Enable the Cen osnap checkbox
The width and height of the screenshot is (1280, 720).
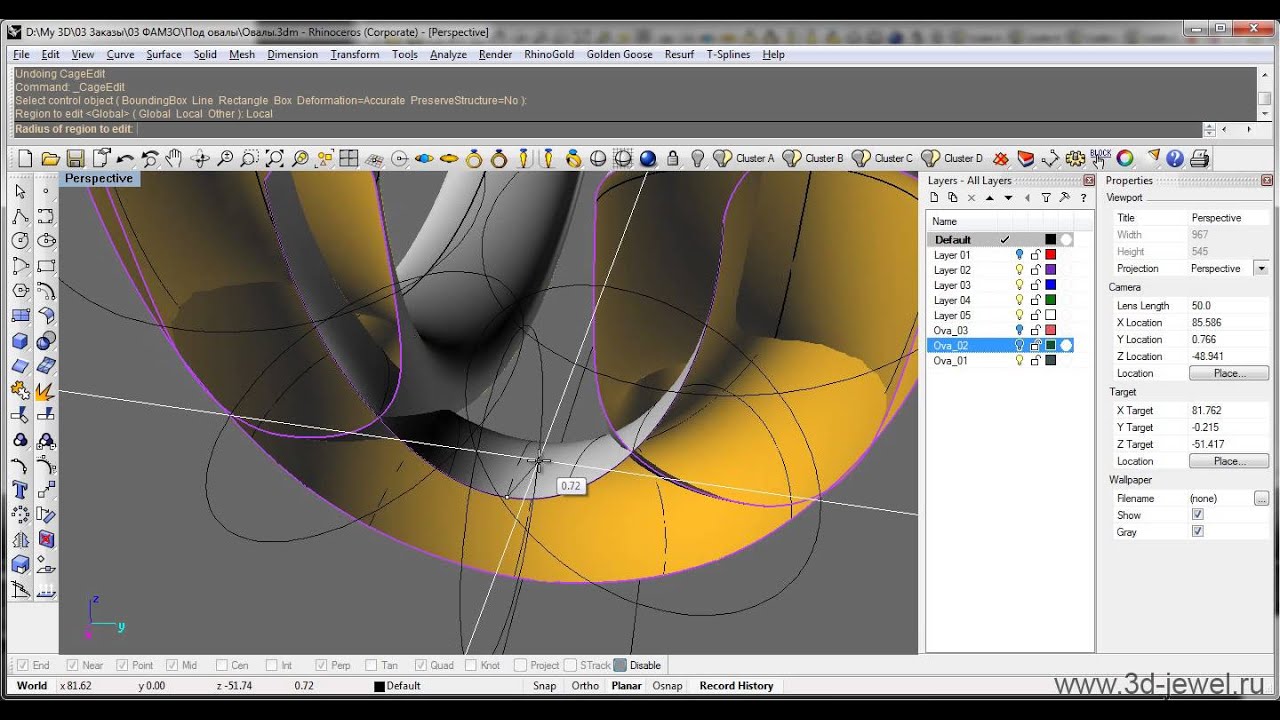[222, 665]
